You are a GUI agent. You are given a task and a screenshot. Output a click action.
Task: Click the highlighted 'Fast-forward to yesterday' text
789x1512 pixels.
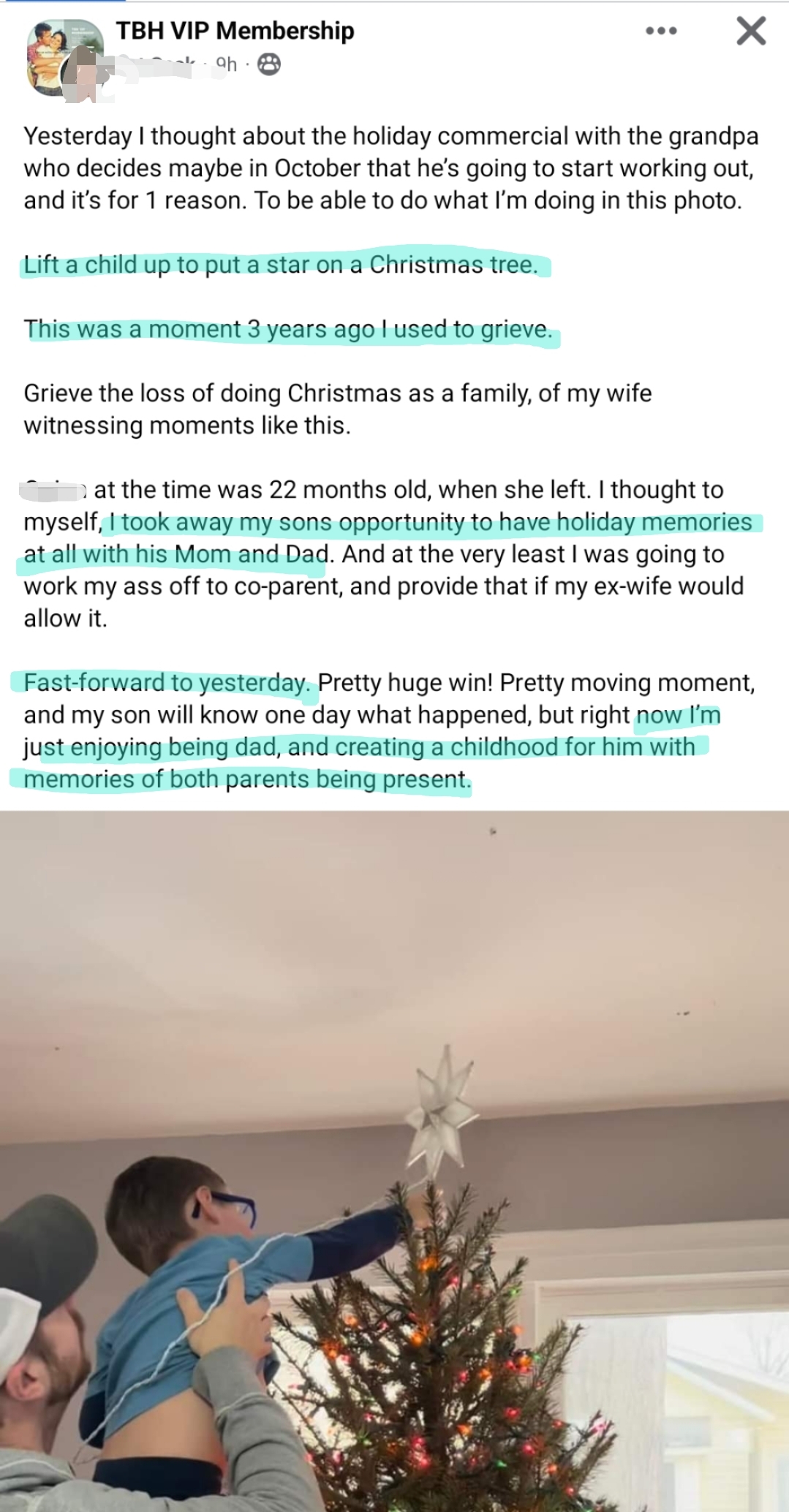(x=167, y=682)
